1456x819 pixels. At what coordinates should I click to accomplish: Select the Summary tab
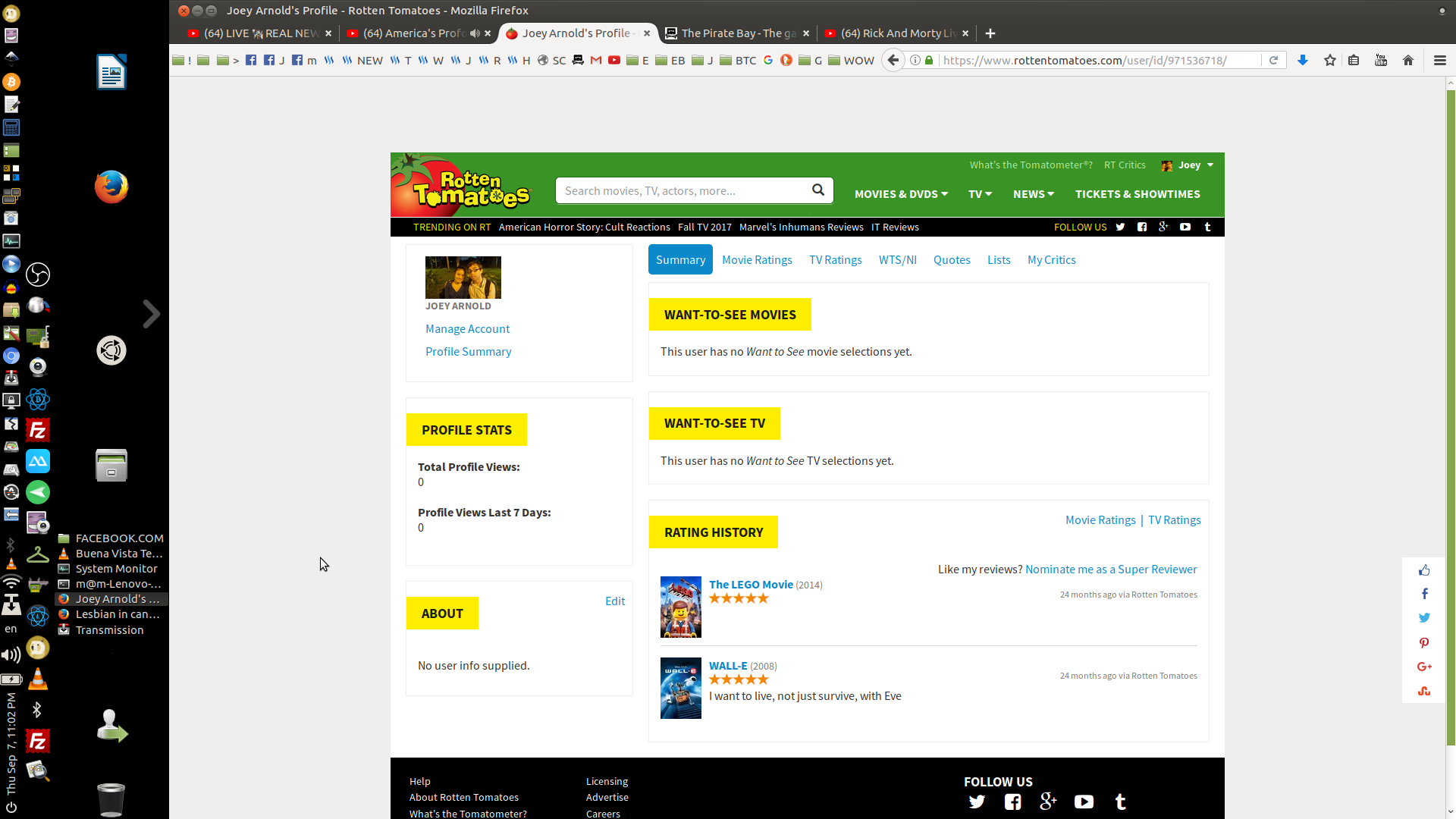(680, 259)
